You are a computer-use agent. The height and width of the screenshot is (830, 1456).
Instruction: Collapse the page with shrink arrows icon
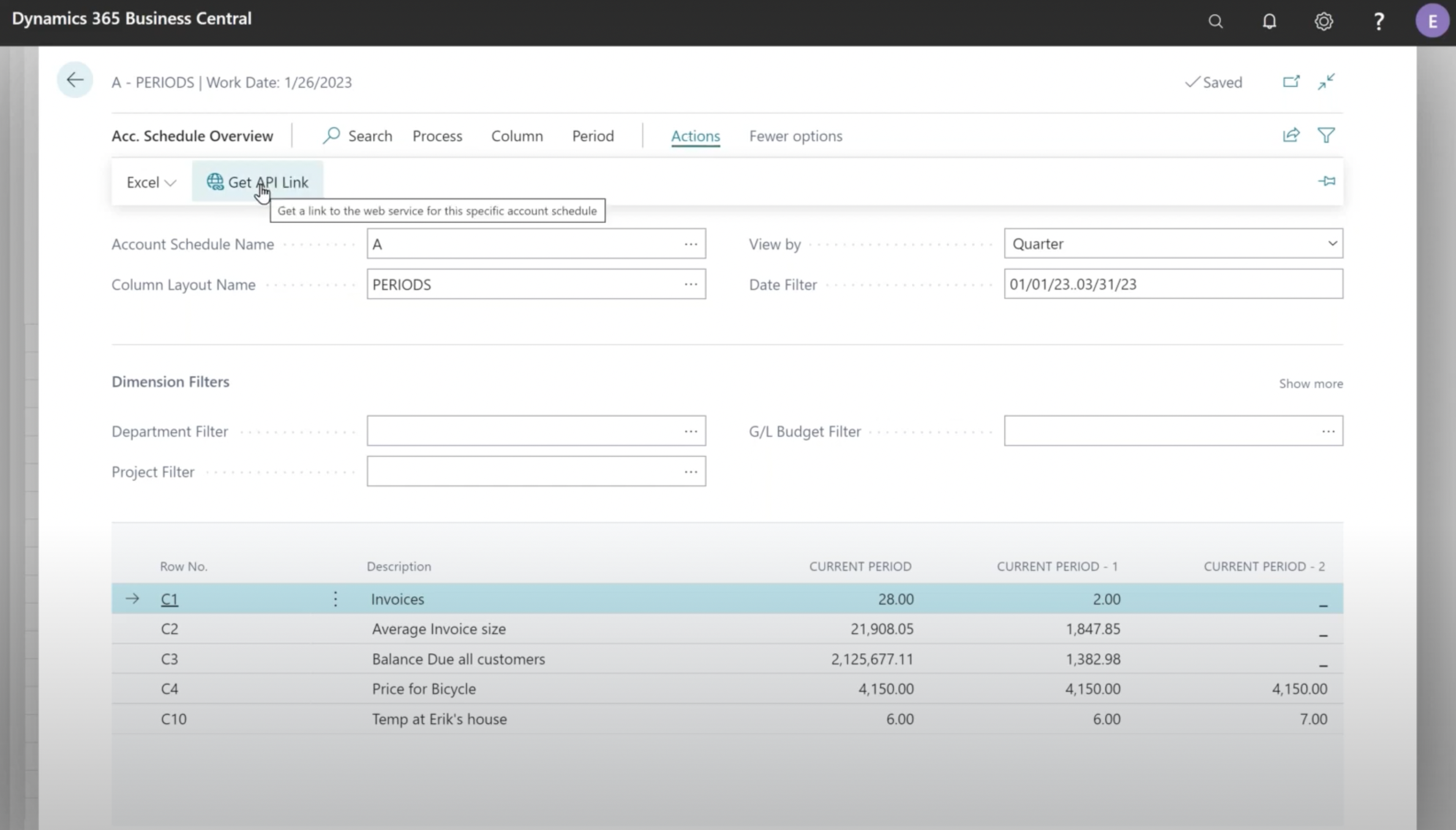[1326, 81]
